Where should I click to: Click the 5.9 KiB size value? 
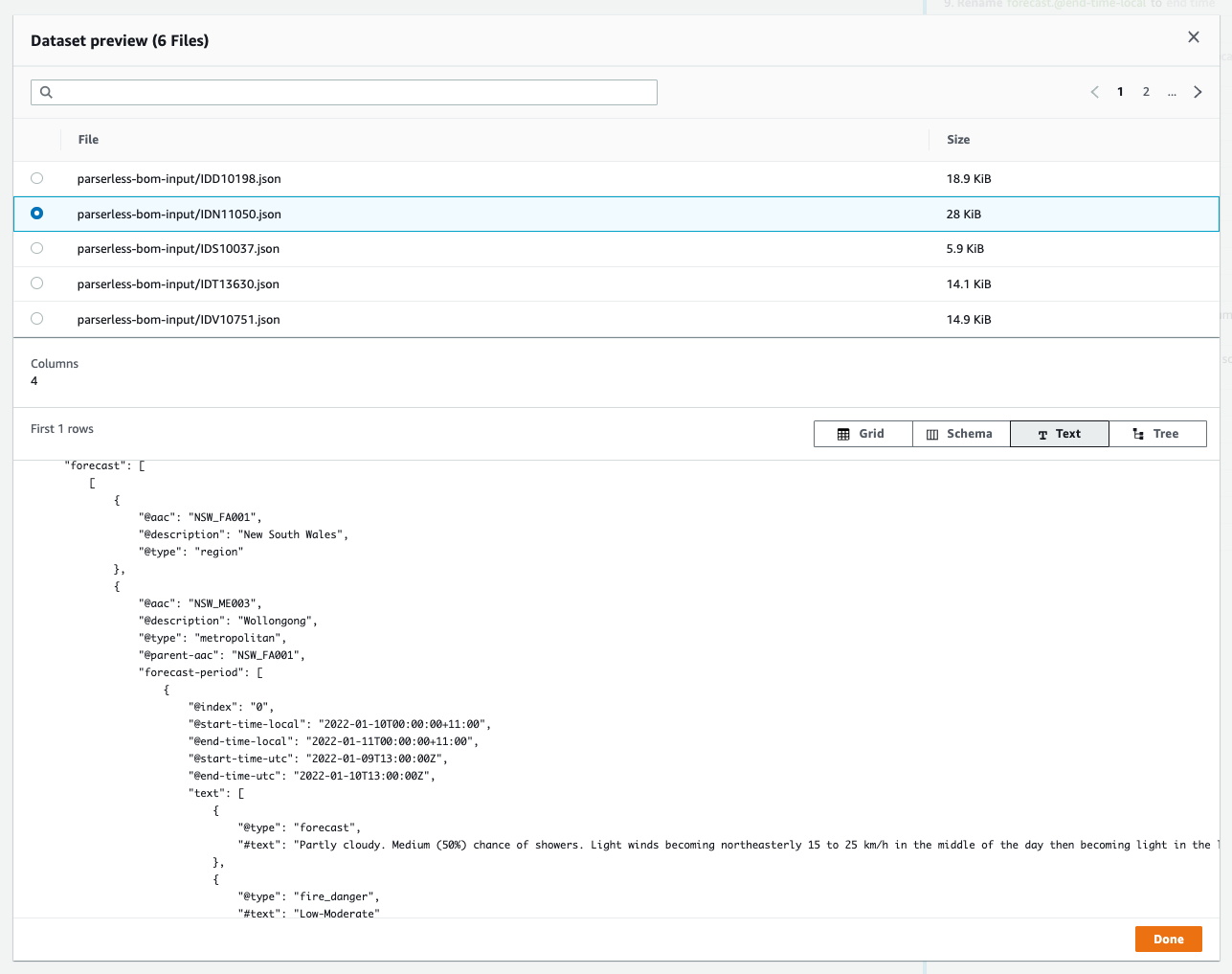point(965,249)
